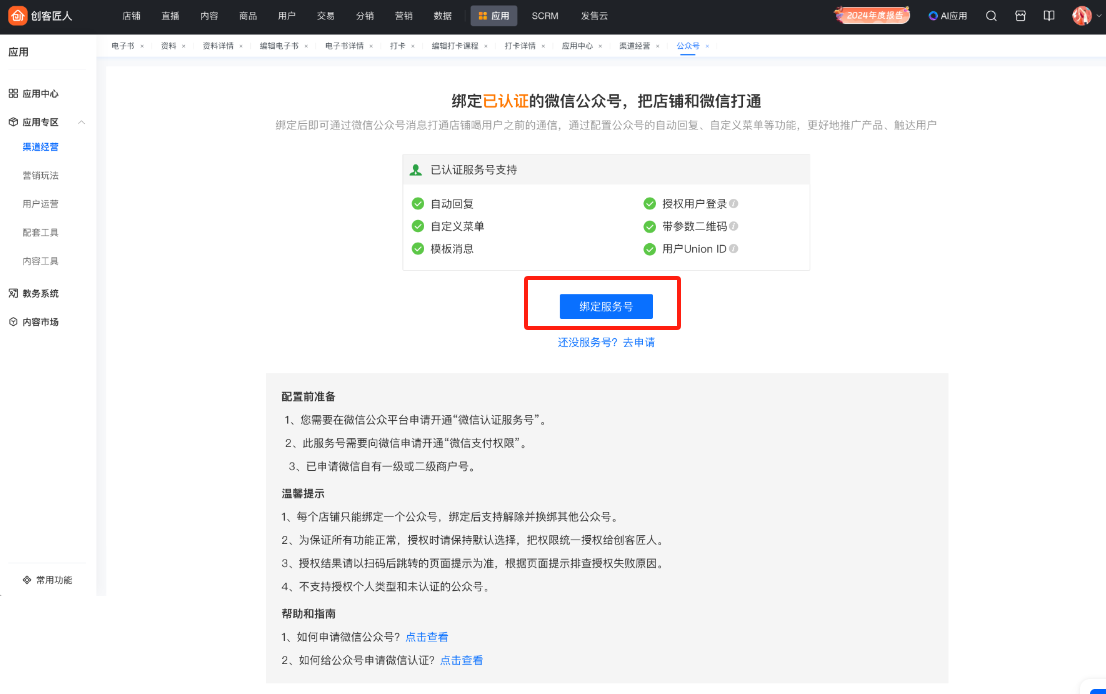Open the help book icon in header
This screenshot has width=1106, height=694.
point(1049,16)
